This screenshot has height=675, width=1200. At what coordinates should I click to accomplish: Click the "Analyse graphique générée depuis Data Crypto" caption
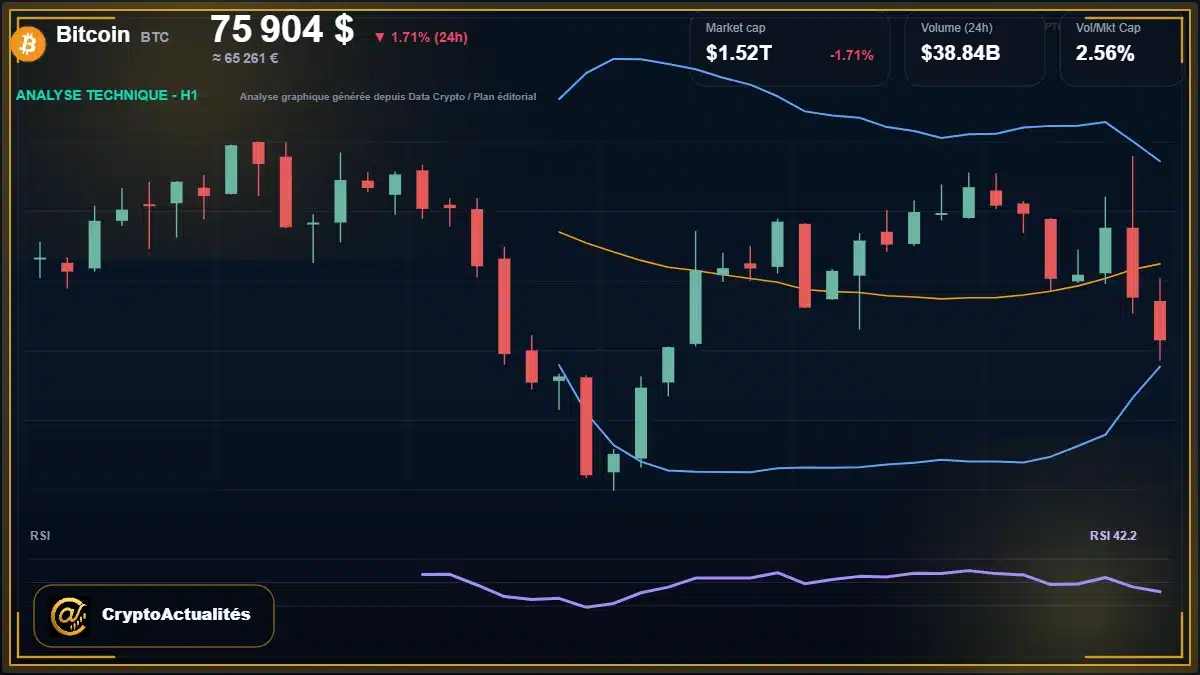[x=388, y=97]
